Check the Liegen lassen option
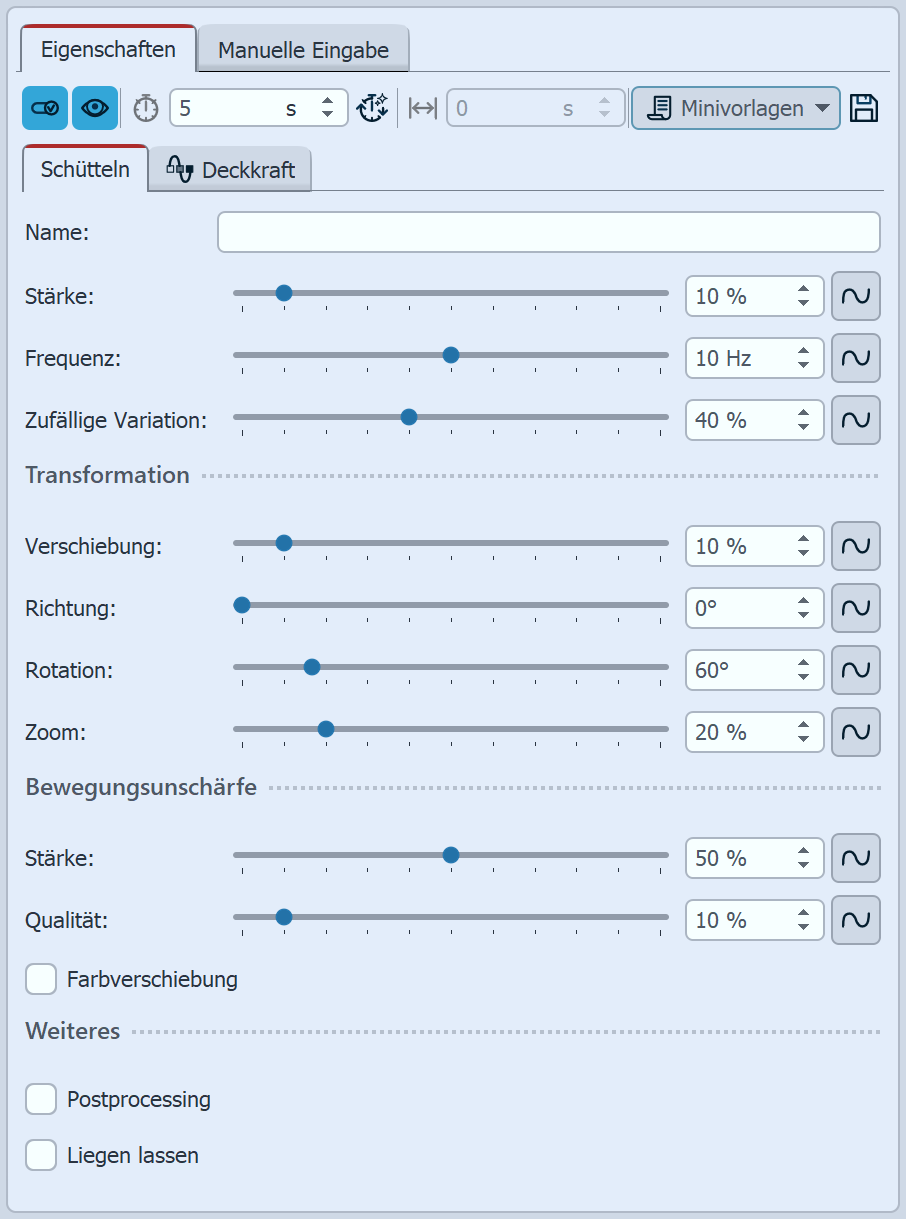This screenshot has width=906, height=1219. [41, 1155]
